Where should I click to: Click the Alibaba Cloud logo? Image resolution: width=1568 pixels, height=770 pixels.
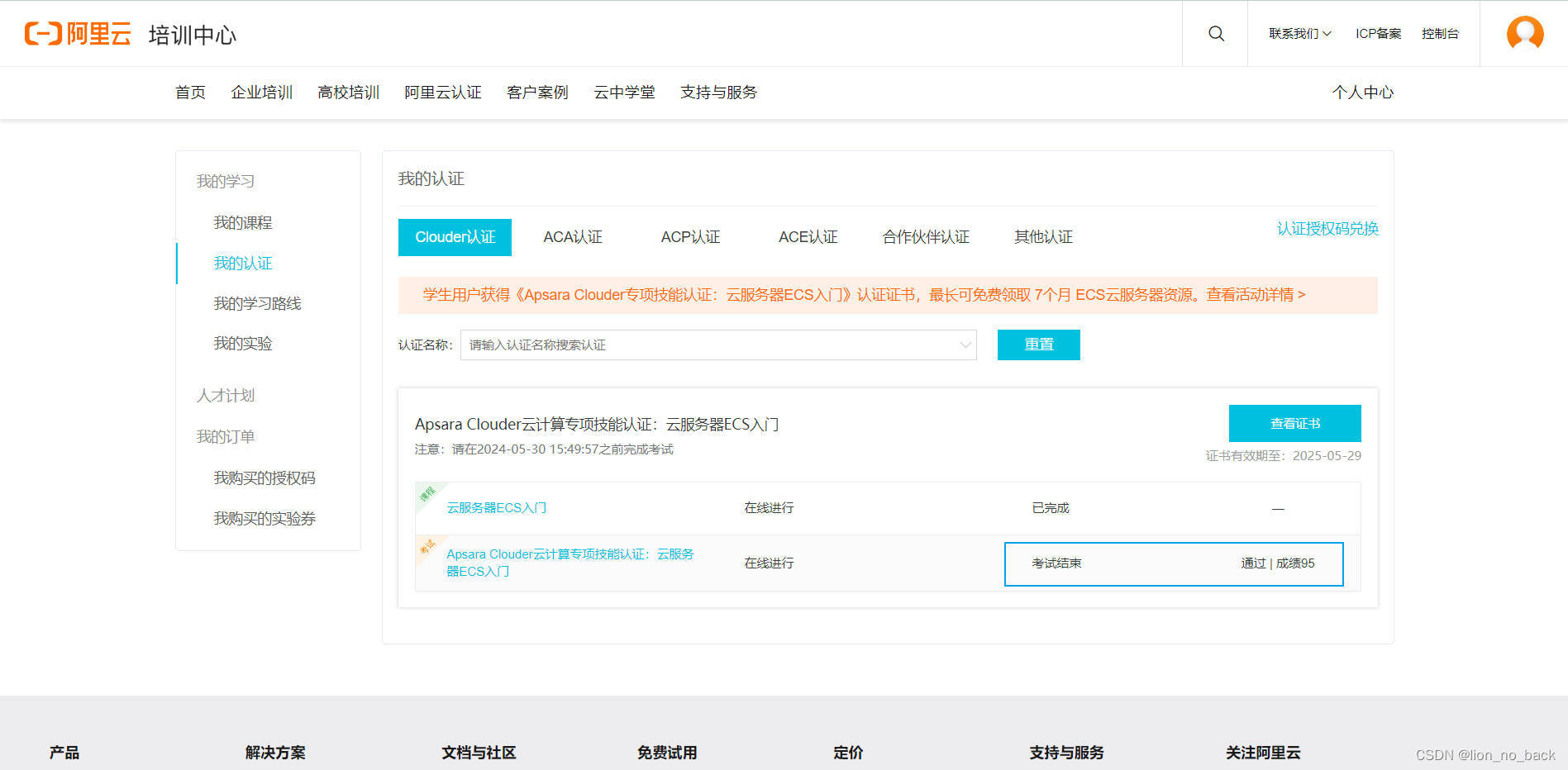click(x=78, y=34)
